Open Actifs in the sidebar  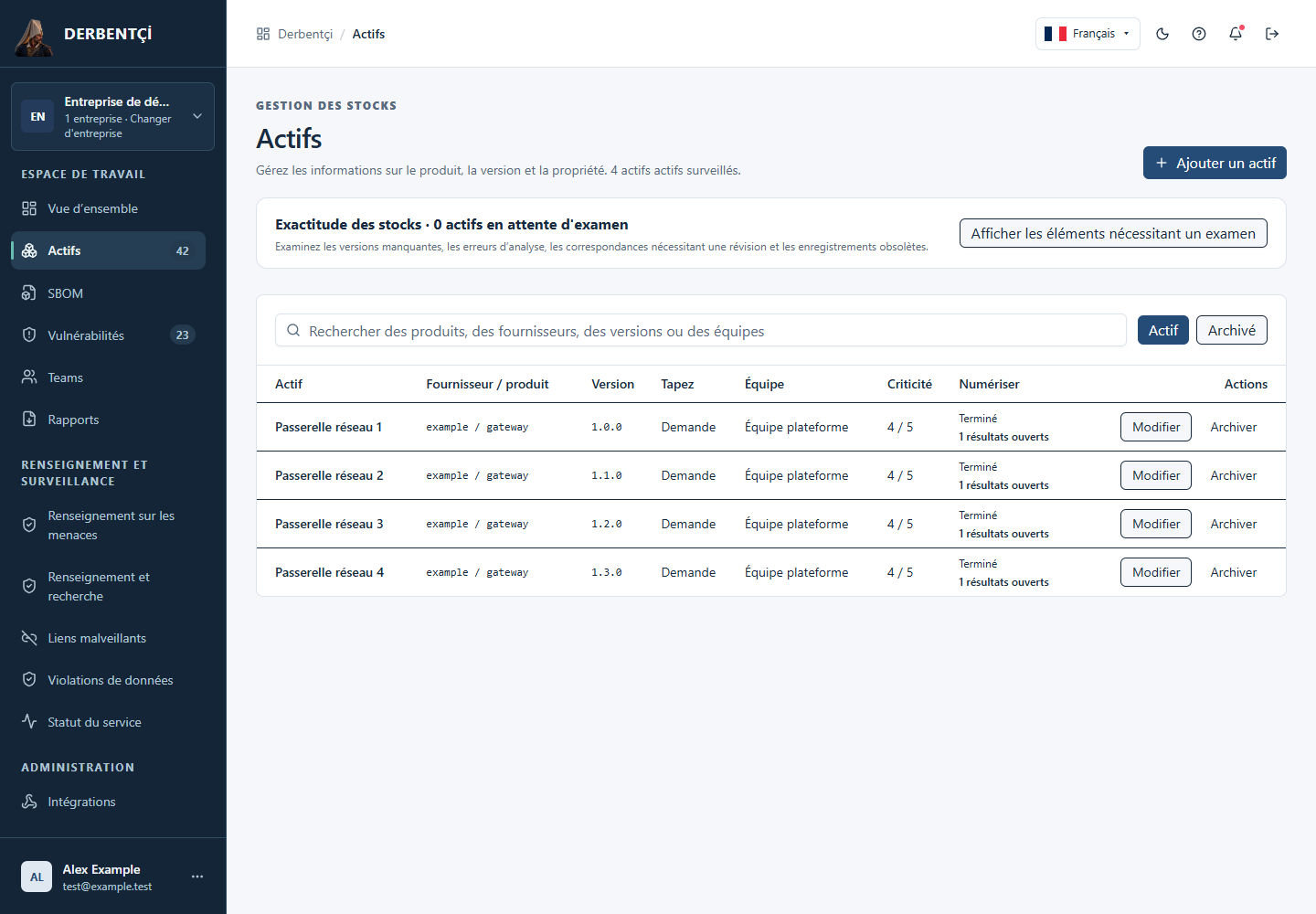coord(108,250)
